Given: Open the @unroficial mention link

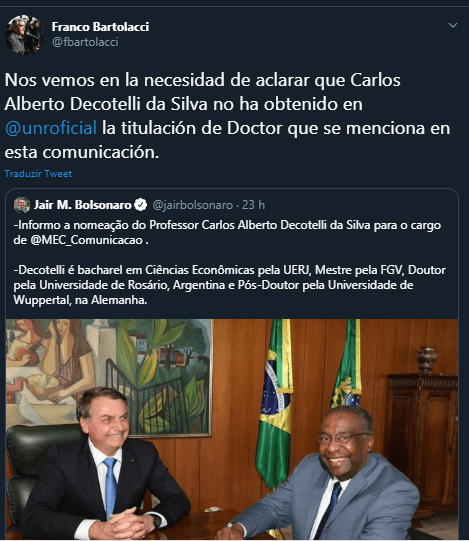Looking at the screenshot, I should coord(51,128).
